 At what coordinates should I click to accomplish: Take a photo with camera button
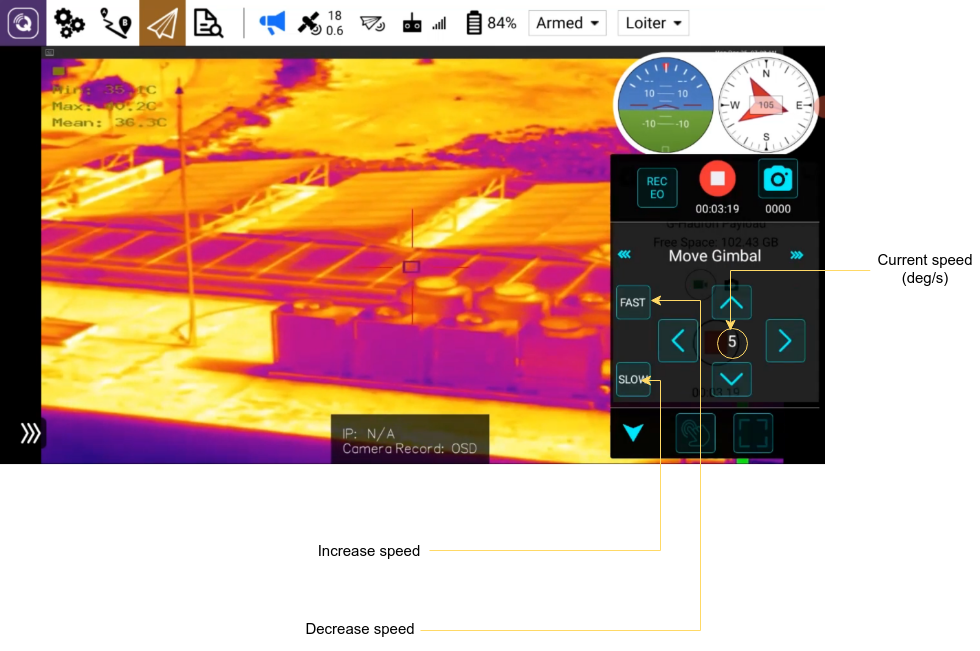[x=777, y=180]
